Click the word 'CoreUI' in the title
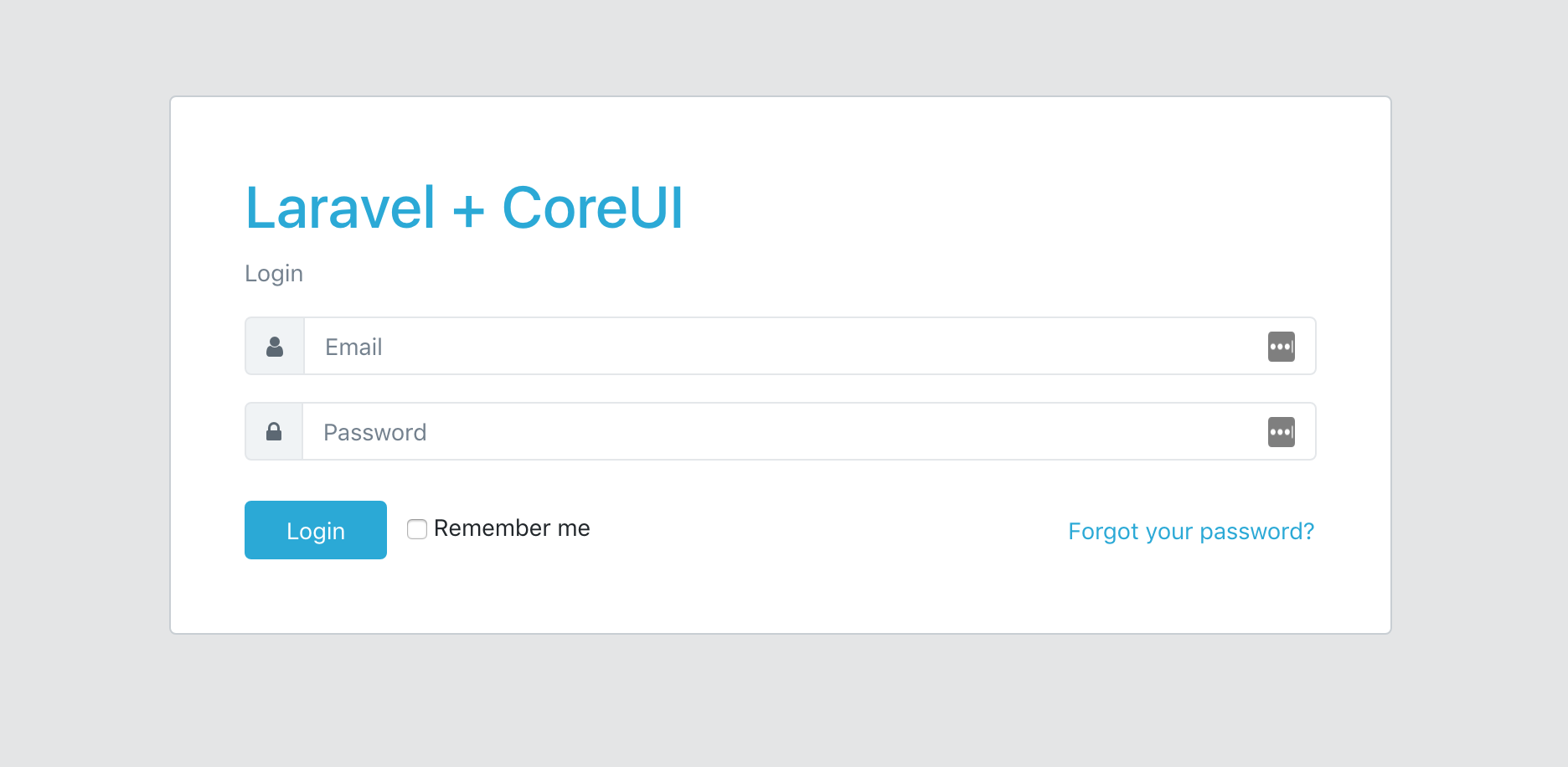 click(592, 208)
